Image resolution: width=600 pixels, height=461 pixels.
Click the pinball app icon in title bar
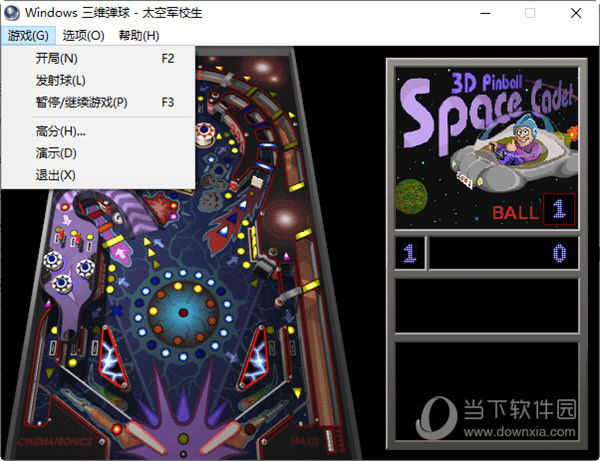[11, 13]
